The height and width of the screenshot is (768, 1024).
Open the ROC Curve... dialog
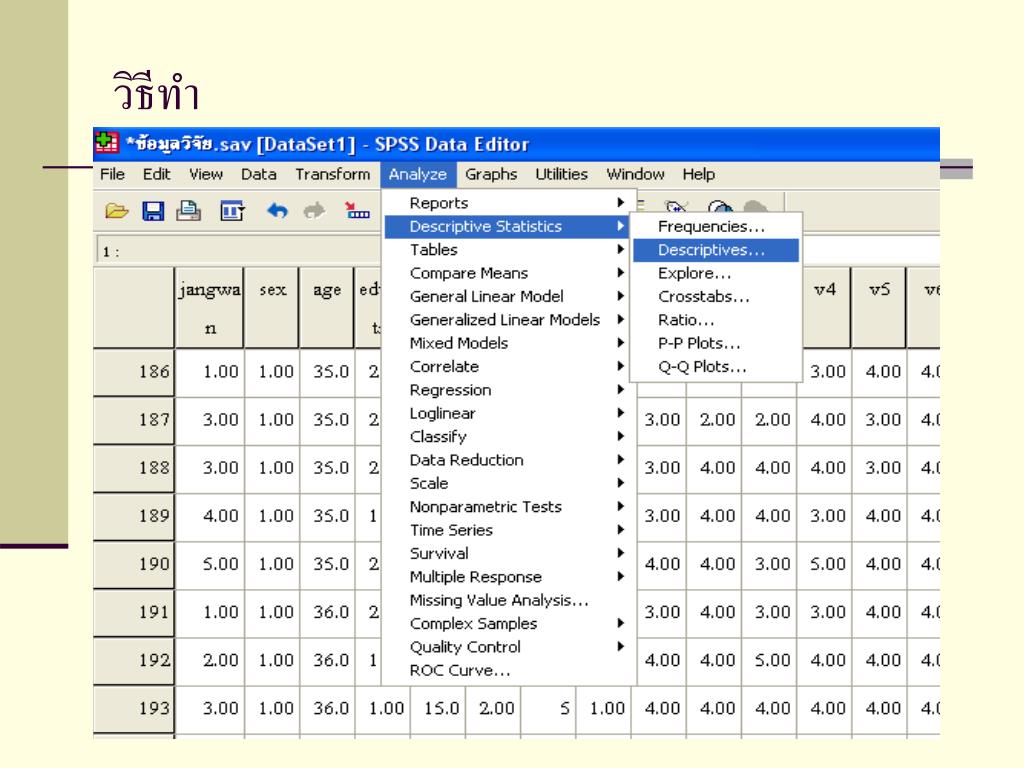tap(506, 671)
